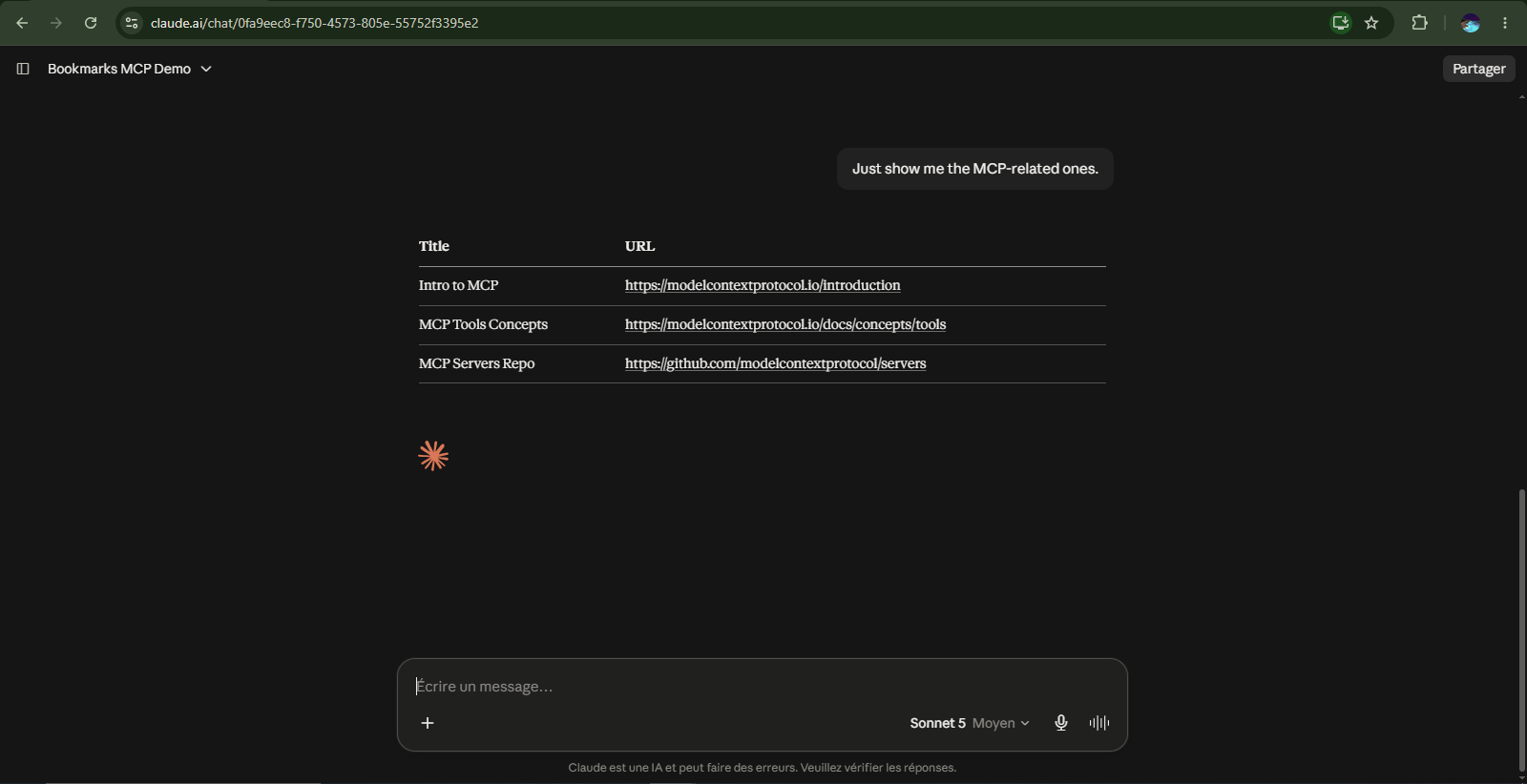
Task: Click the browser forward arrow
Action: (56, 23)
